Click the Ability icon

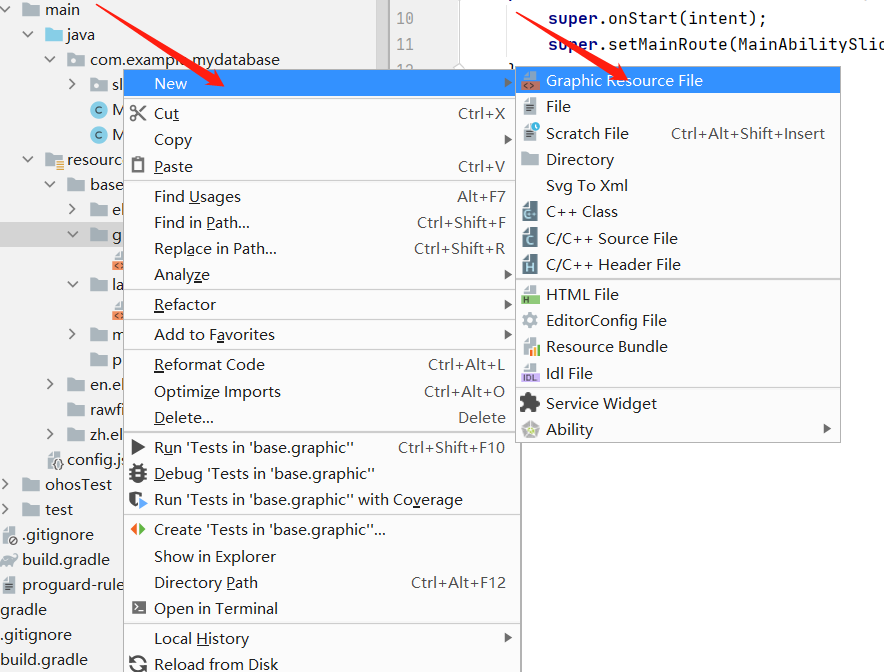[530, 430]
